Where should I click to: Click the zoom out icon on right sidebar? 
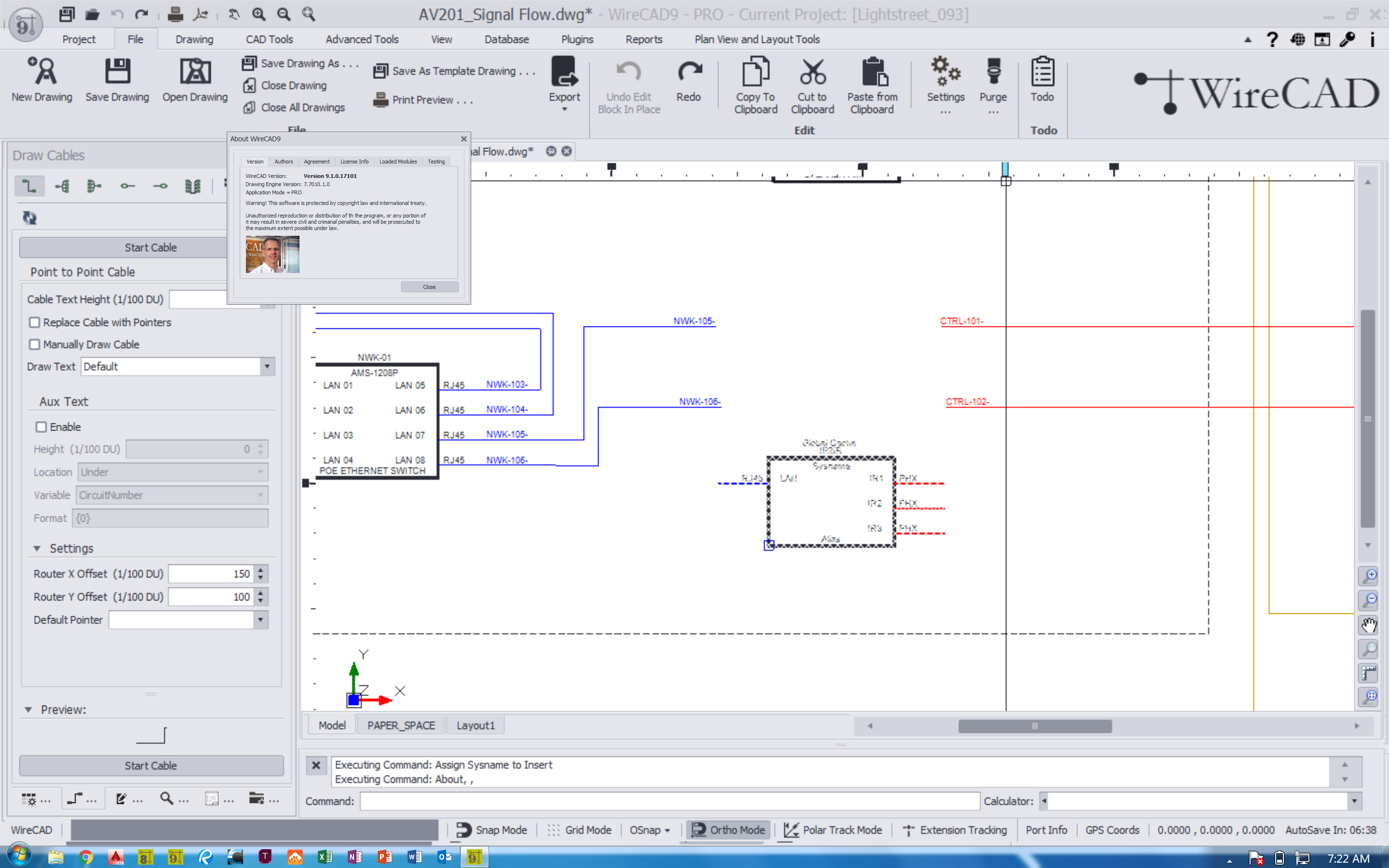(1369, 600)
